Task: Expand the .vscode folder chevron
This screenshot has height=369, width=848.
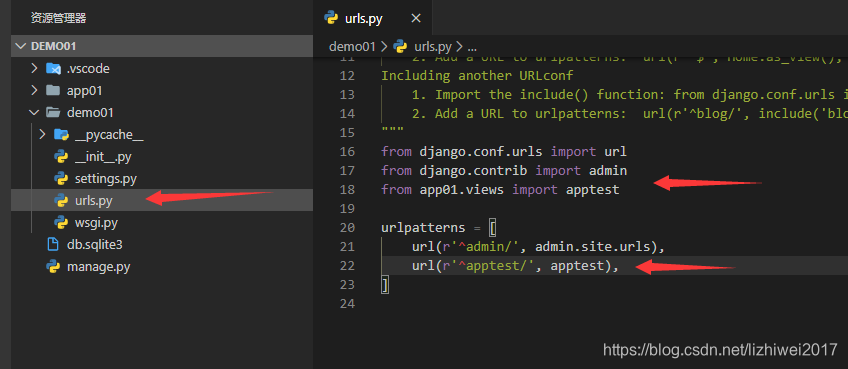Action: [x=34, y=69]
